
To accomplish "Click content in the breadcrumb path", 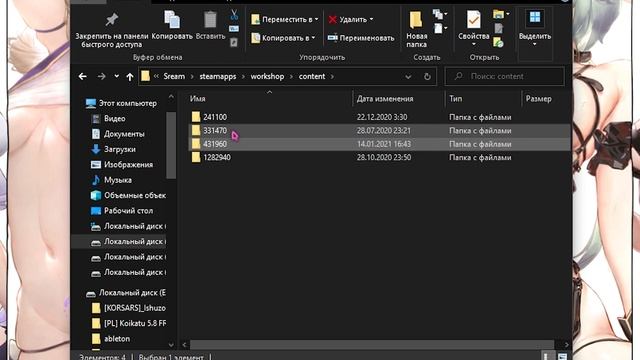I will click(312, 76).
